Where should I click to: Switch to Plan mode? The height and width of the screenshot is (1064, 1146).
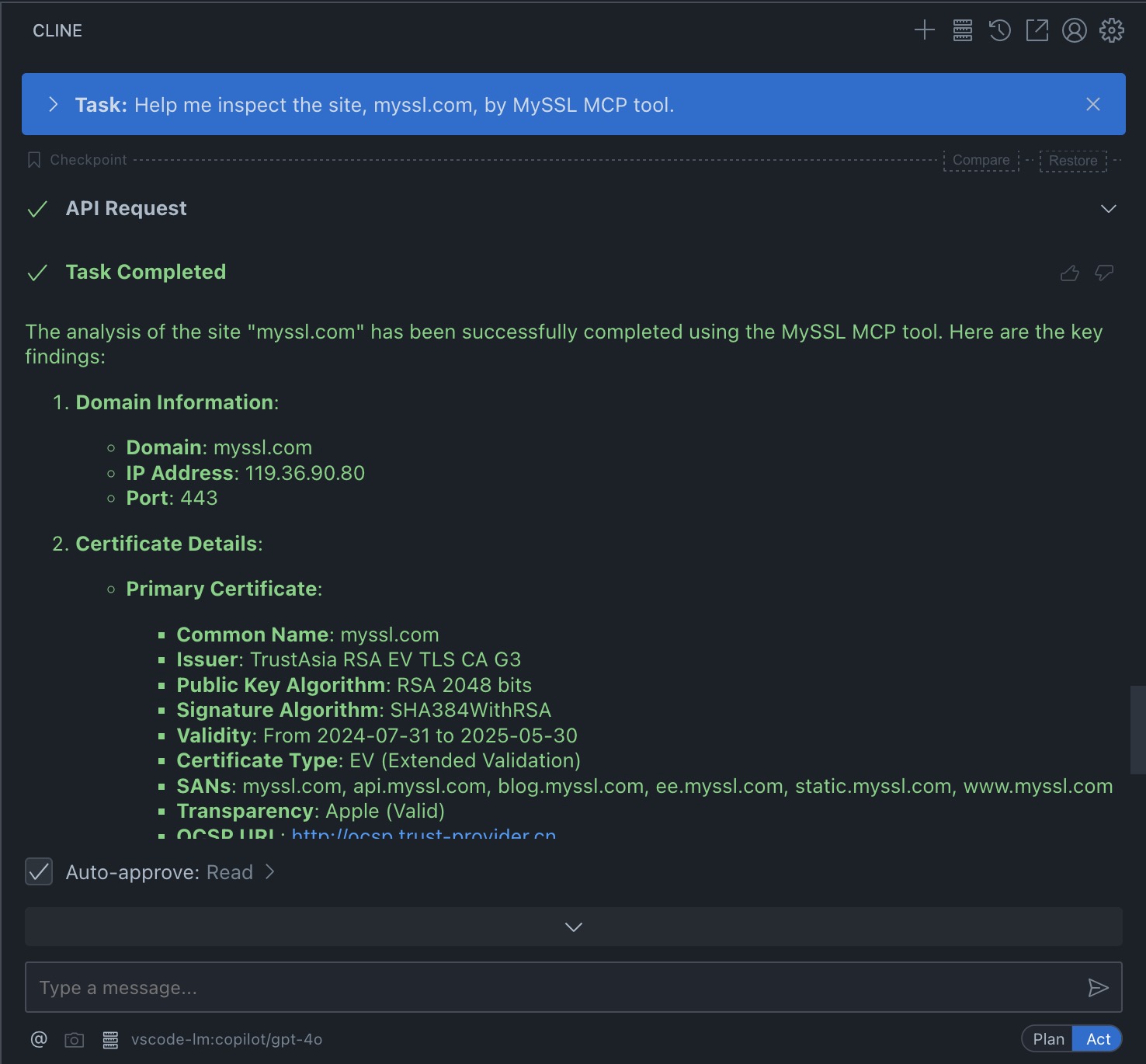pyautogui.click(x=1048, y=1039)
